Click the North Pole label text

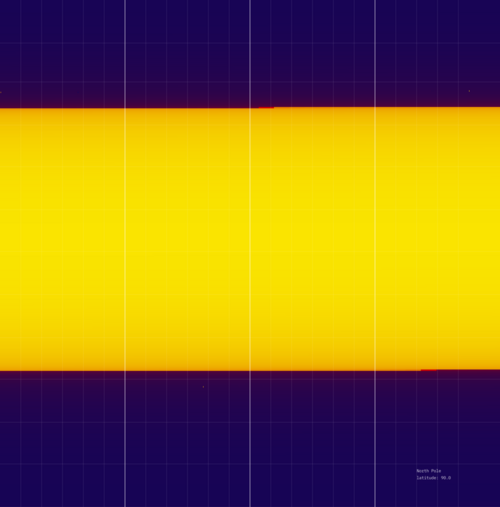[429, 471]
